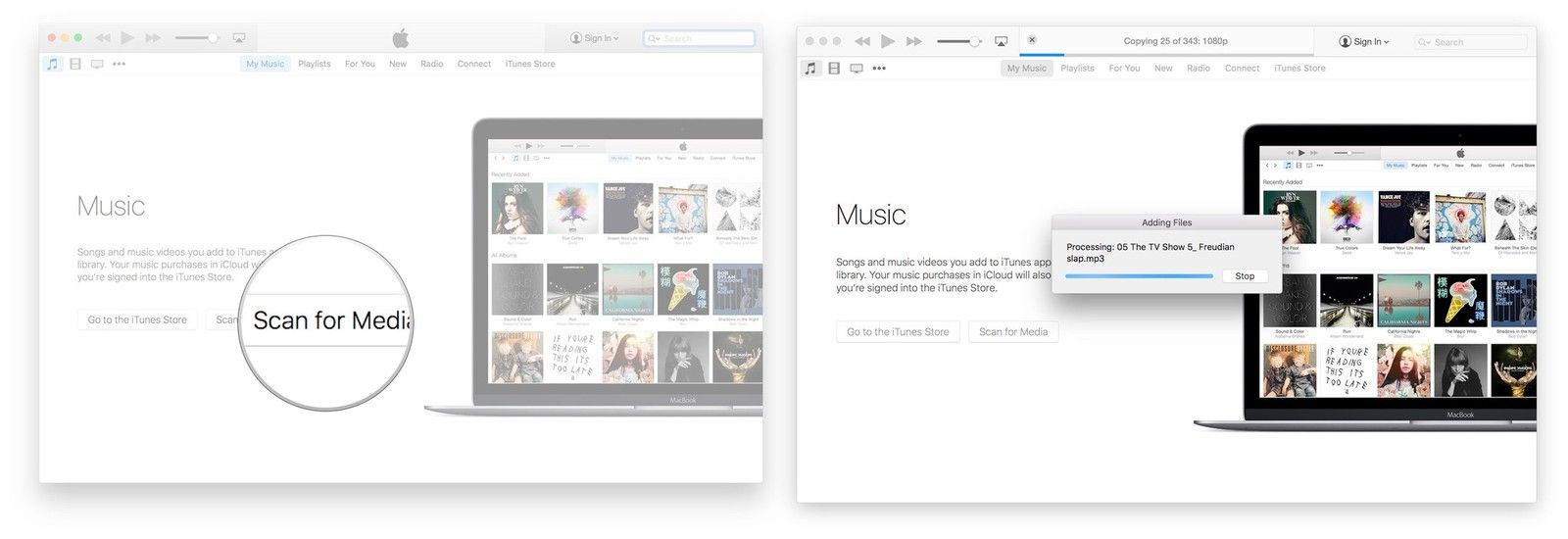Click the magnified Scan for Media button
1568x539 pixels.
(x=331, y=321)
